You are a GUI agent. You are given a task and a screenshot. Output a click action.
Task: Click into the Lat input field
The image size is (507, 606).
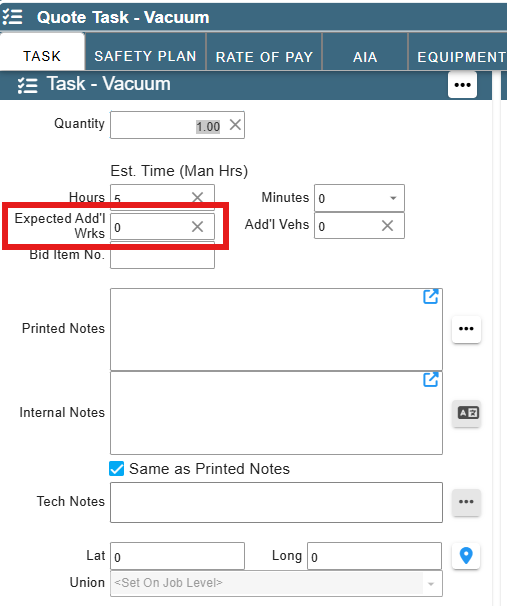177,556
